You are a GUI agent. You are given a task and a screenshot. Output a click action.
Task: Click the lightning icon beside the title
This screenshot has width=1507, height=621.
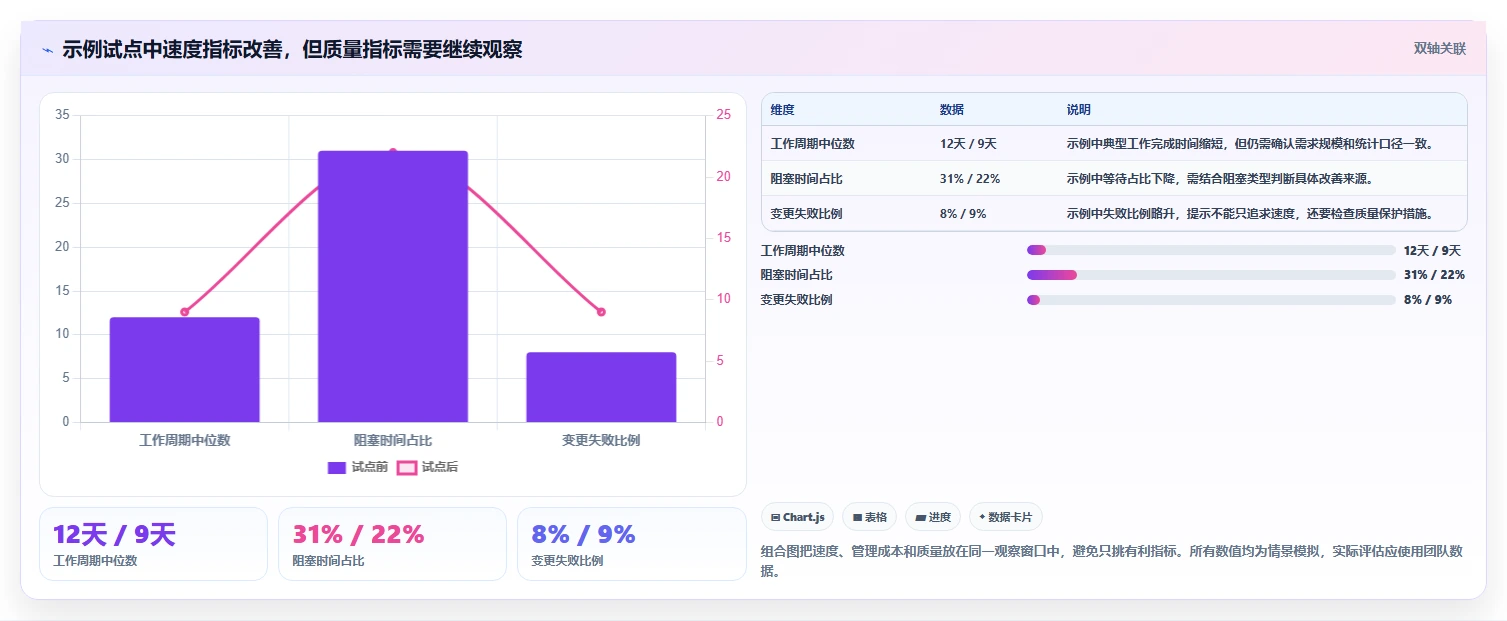(47, 50)
